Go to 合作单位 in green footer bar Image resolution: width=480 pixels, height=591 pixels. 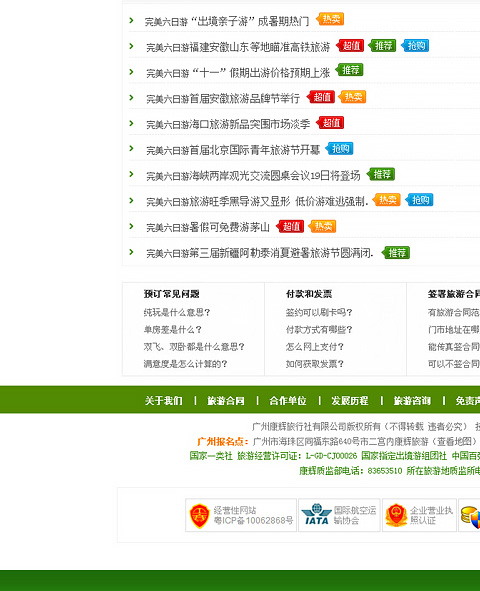[x=288, y=400]
